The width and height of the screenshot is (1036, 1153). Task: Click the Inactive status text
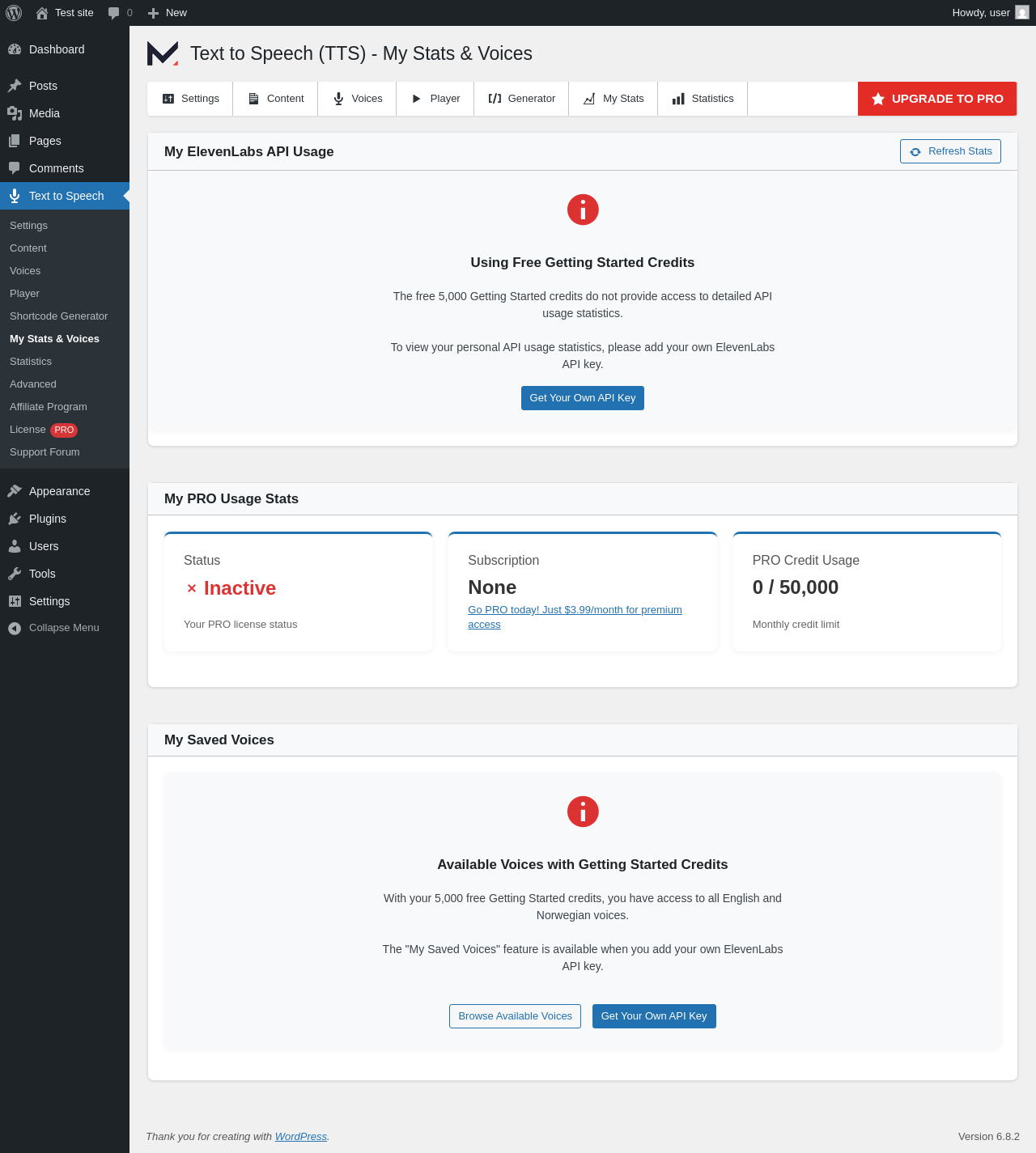click(240, 588)
